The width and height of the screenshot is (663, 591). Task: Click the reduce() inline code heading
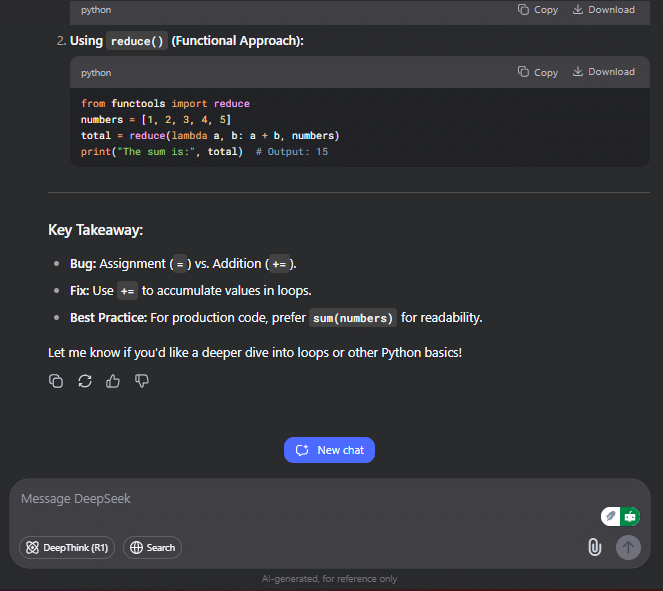[137, 41]
